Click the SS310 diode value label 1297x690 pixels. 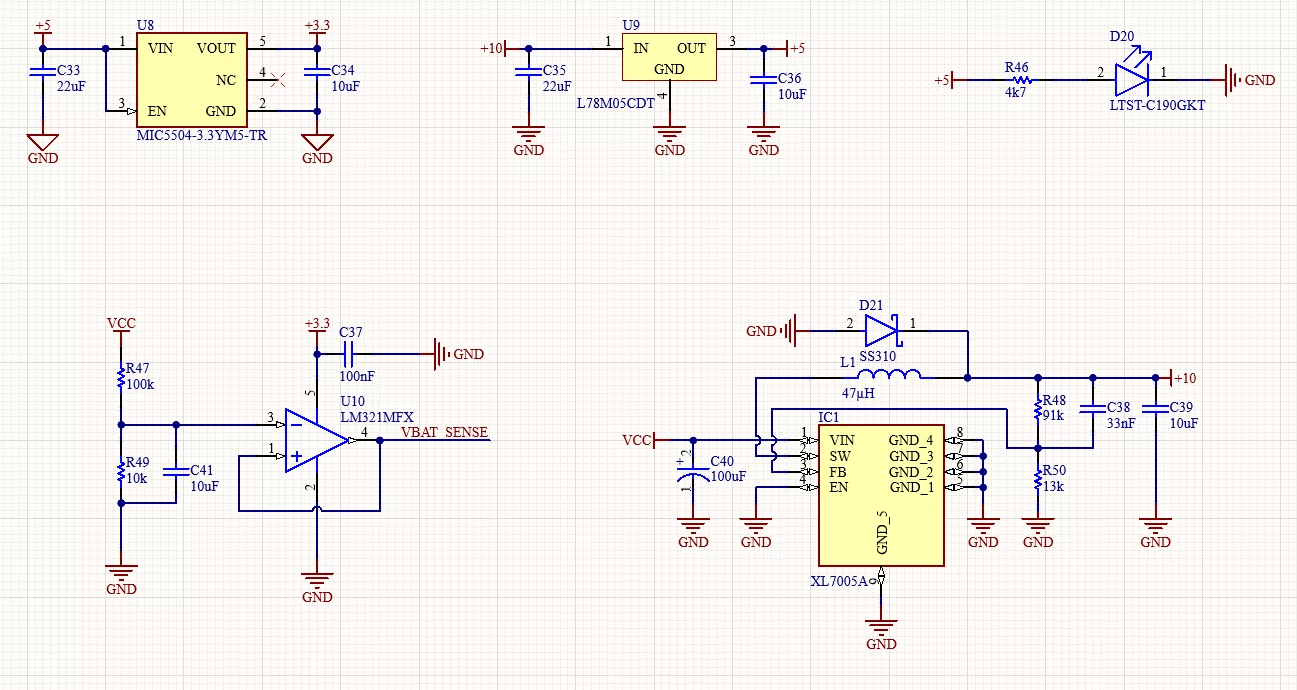879,355
